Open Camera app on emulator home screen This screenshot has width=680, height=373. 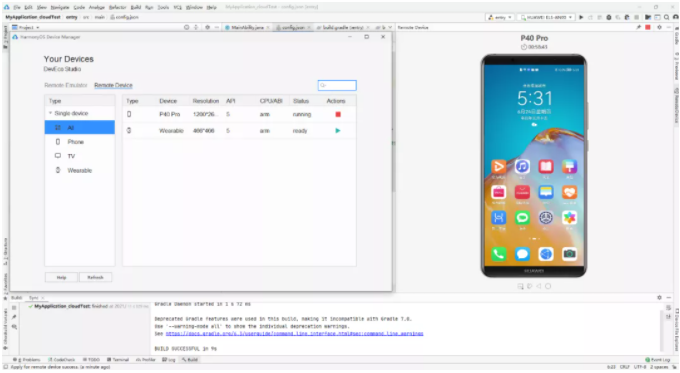tap(569, 254)
